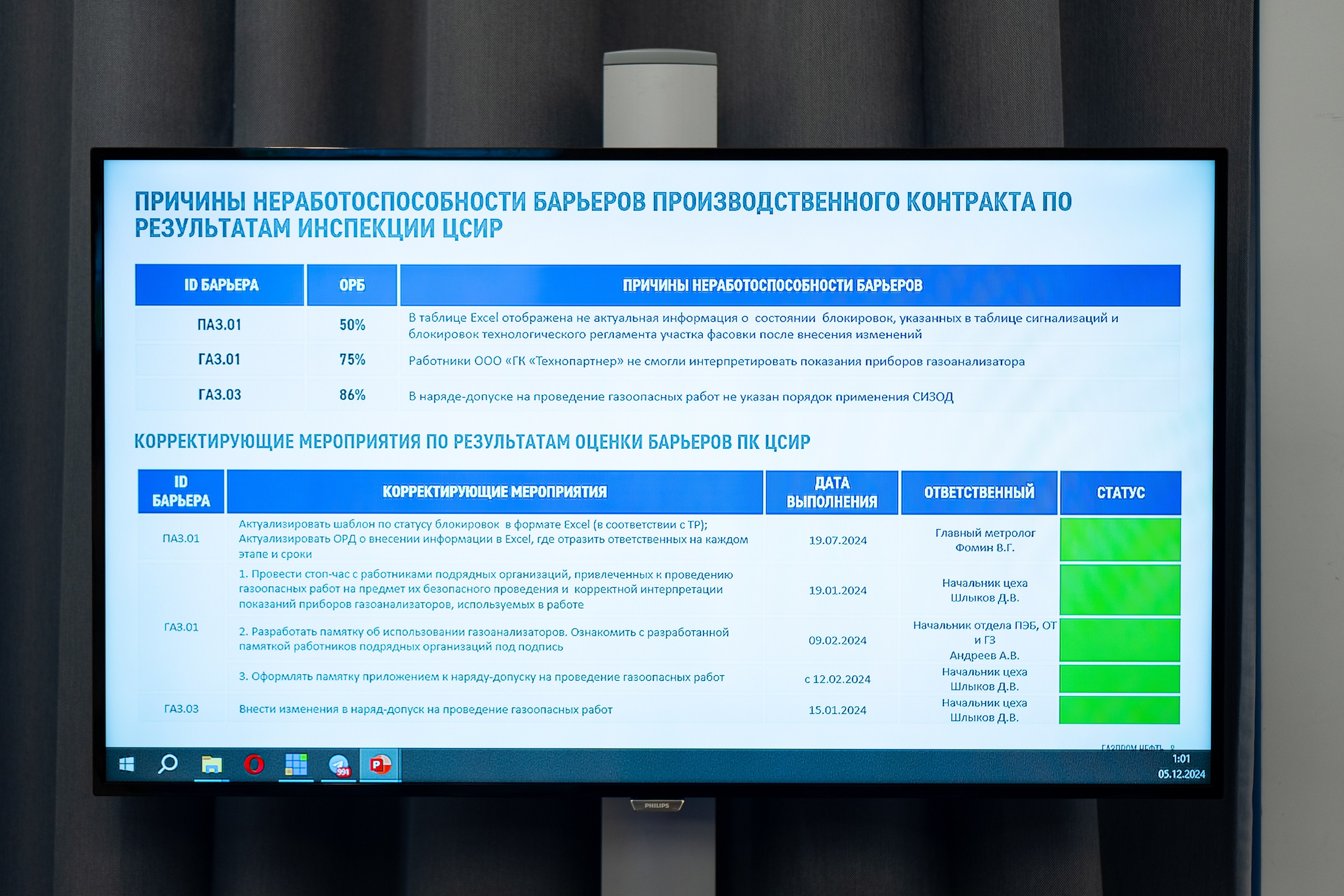Select the ОРБ column header
This screenshot has width=1344, height=896.
352,285
